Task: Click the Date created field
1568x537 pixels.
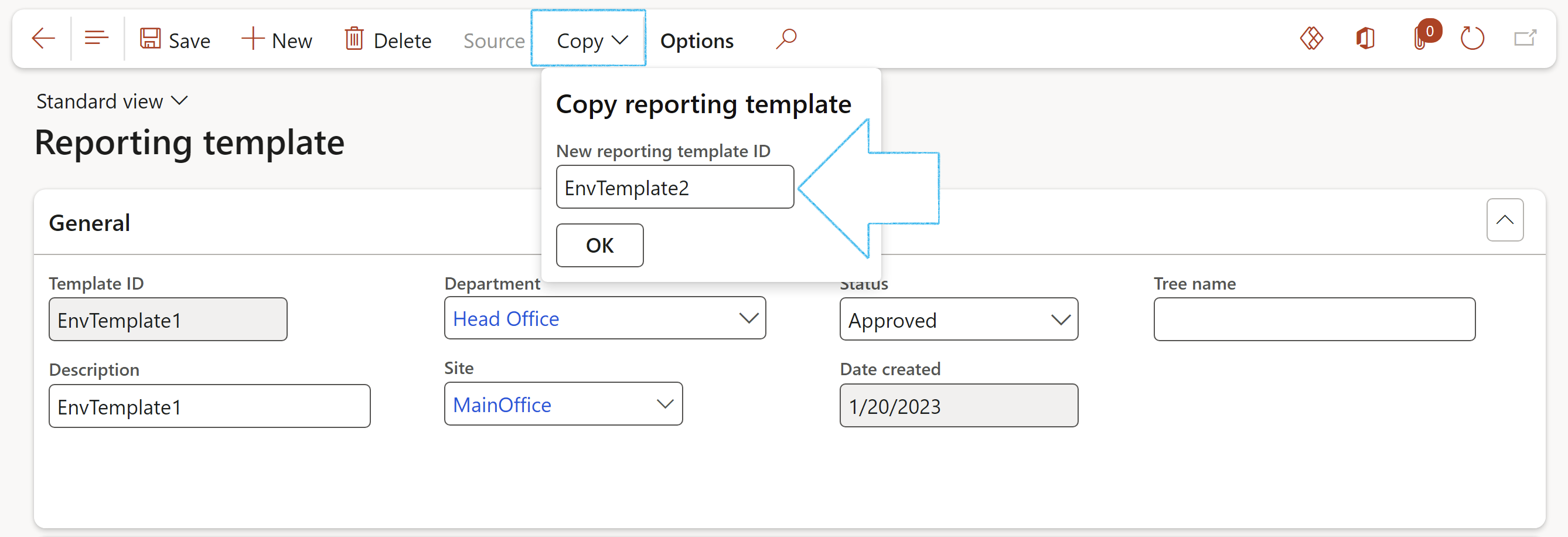Action: tap(959, 406)
